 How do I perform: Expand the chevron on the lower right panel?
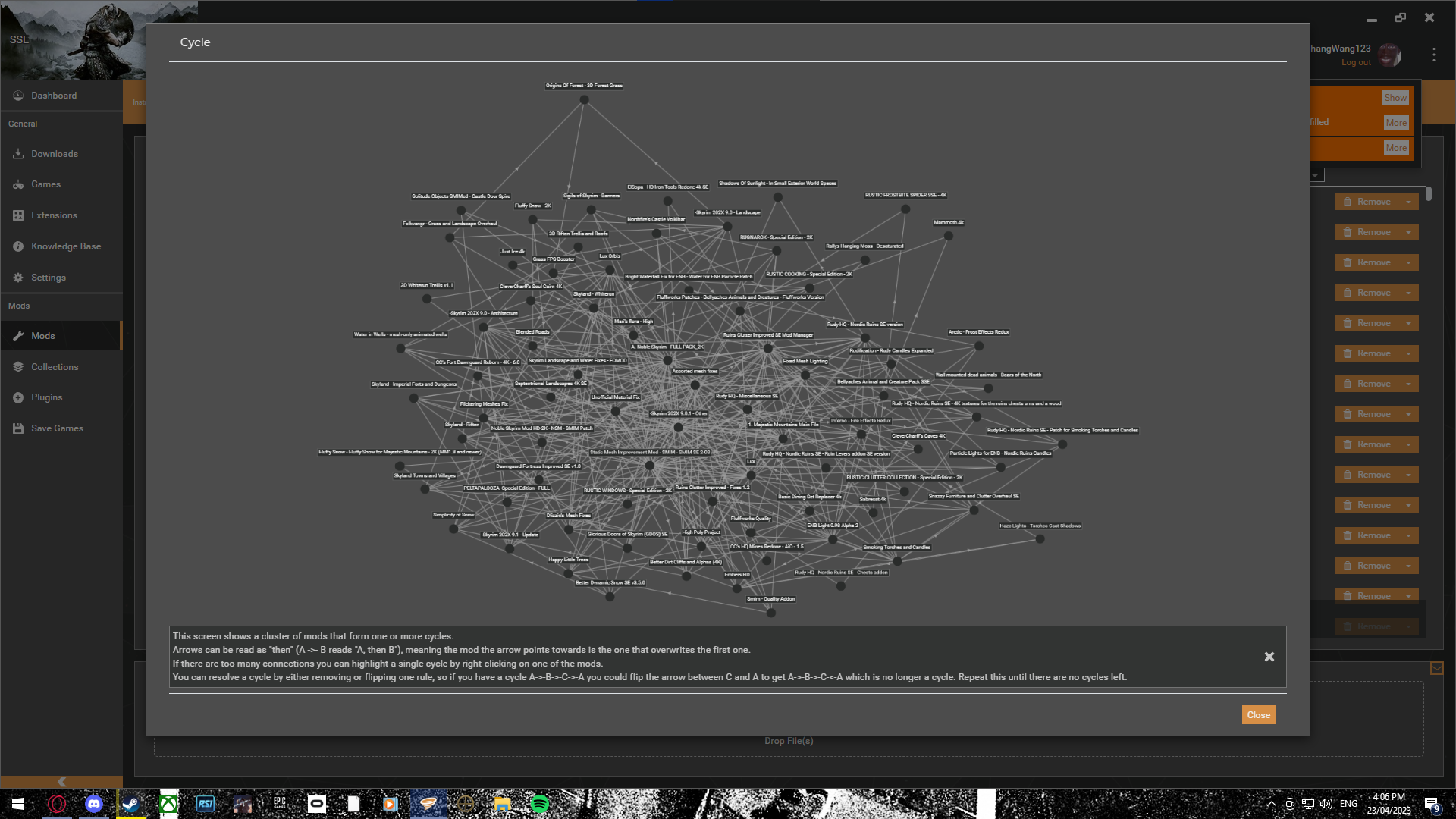(x=1437, y=669)
